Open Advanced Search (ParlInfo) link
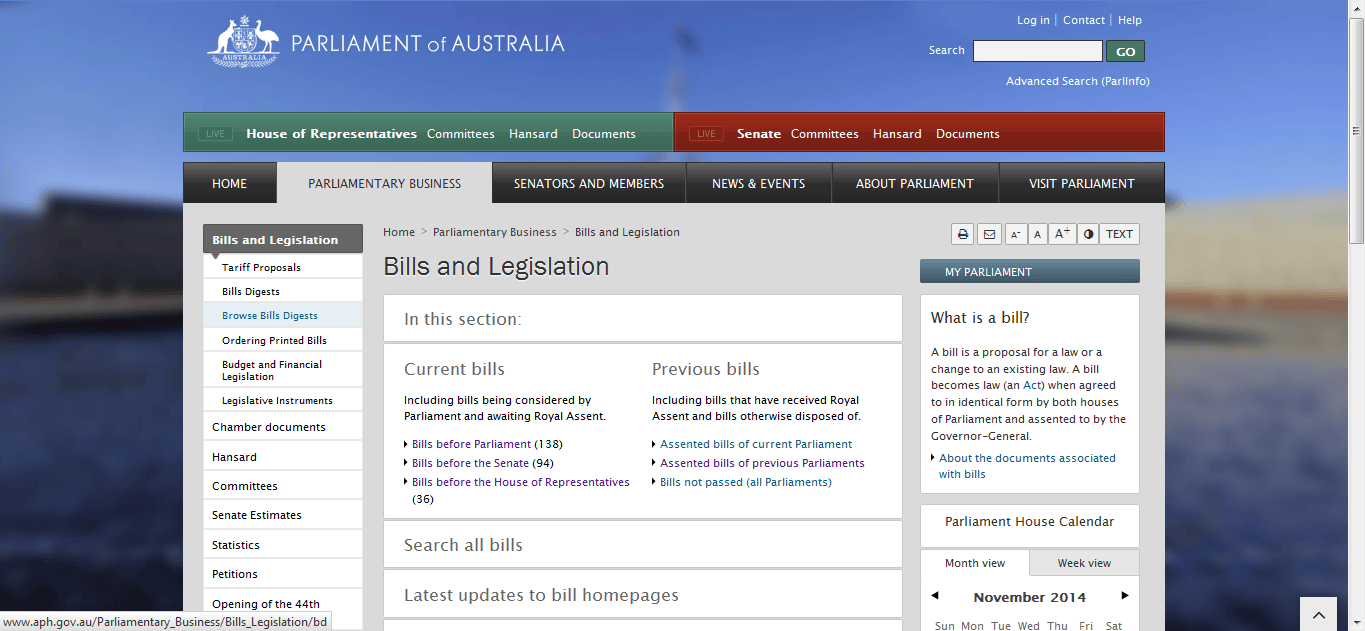Image resolution: width=1365 pixels, height=631 pixels. (1078, 81)
